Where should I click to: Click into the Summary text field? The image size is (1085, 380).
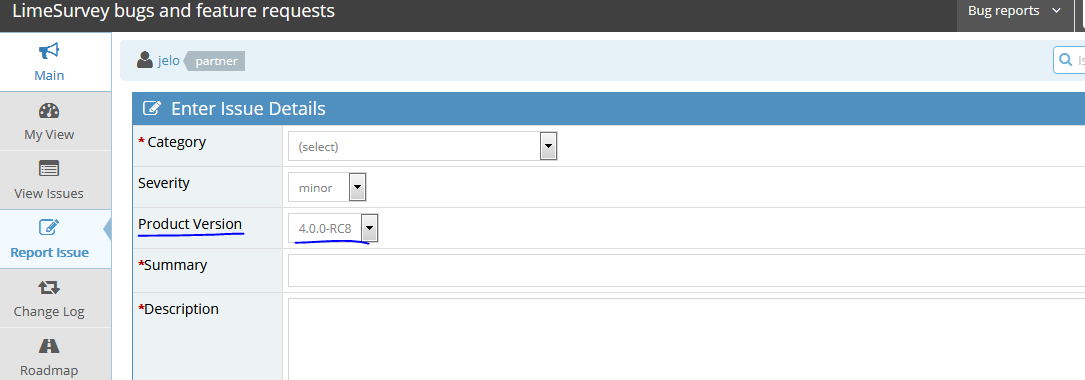pos(686,271)
